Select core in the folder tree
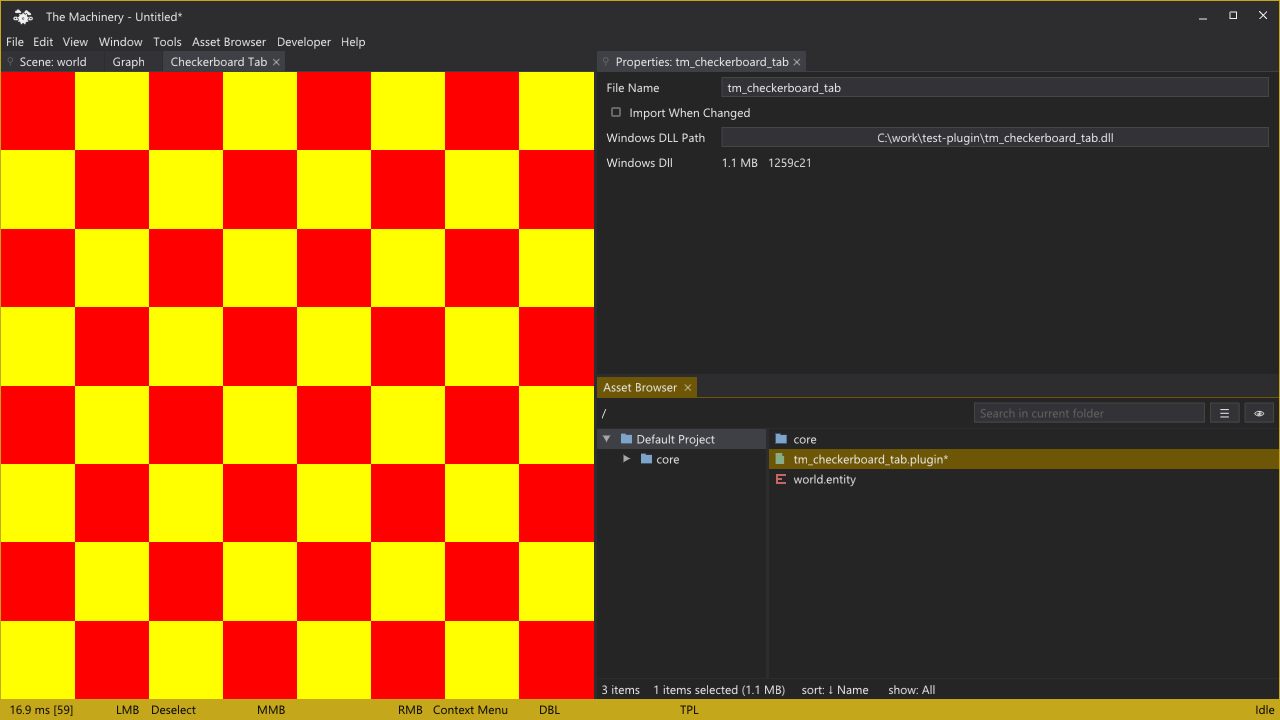Screen dimensions: 1280x720 click(682, 459)
